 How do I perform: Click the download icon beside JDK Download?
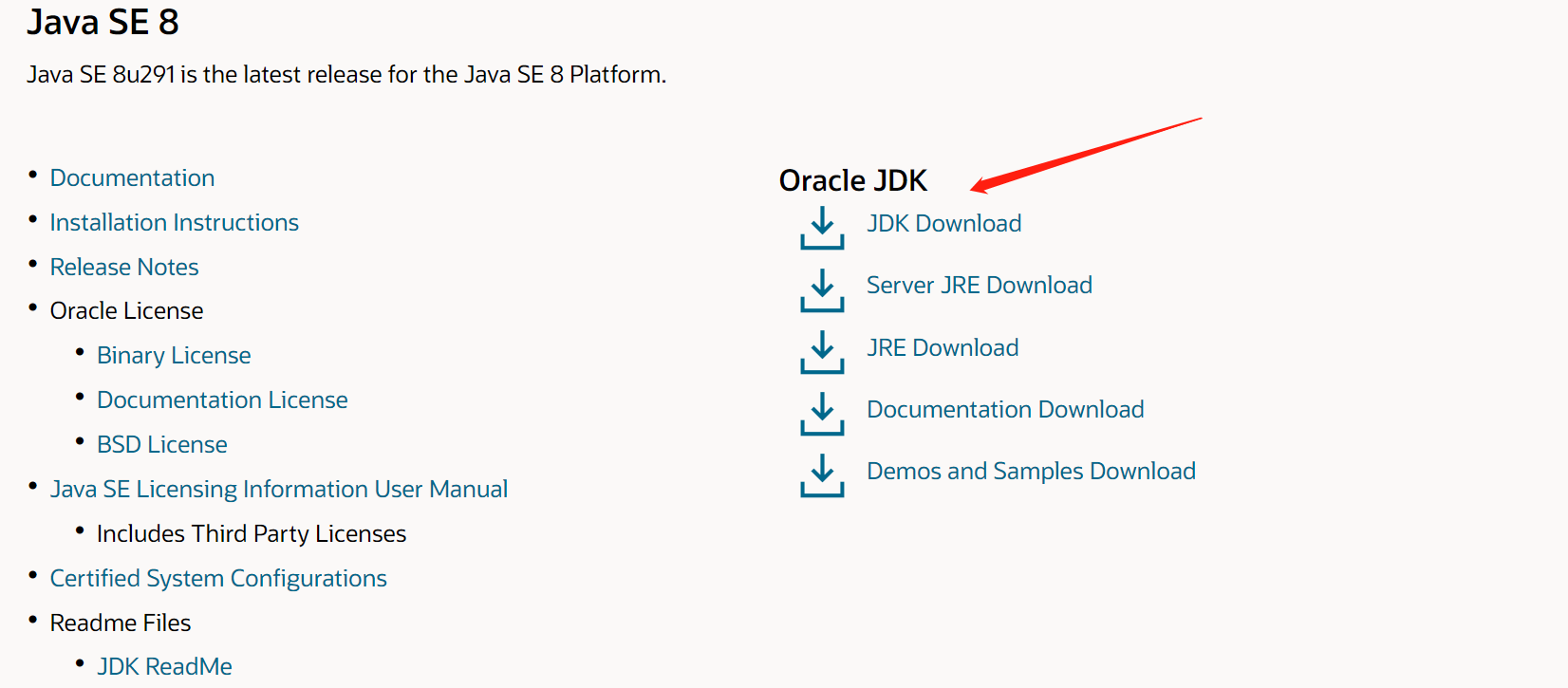click(822, 228)
